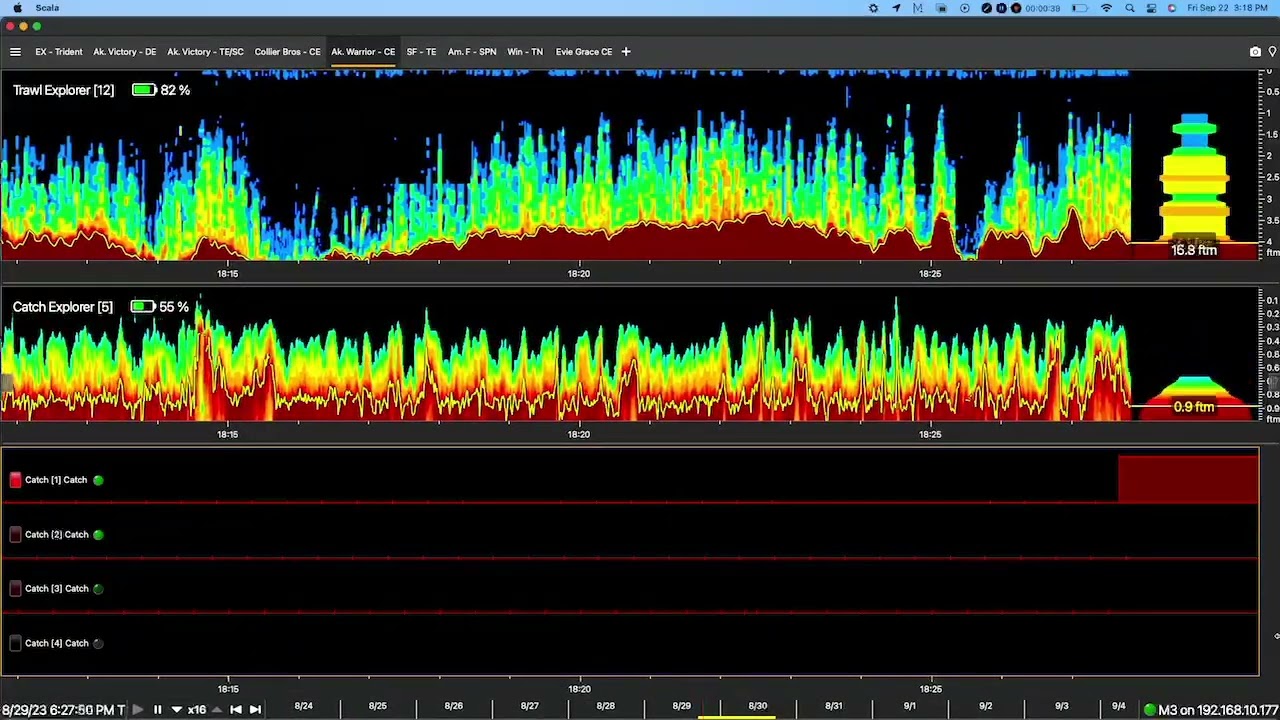The image size is (1280, 720).
Task: Open Siri from the menu bar
Action: point(1172,8)
